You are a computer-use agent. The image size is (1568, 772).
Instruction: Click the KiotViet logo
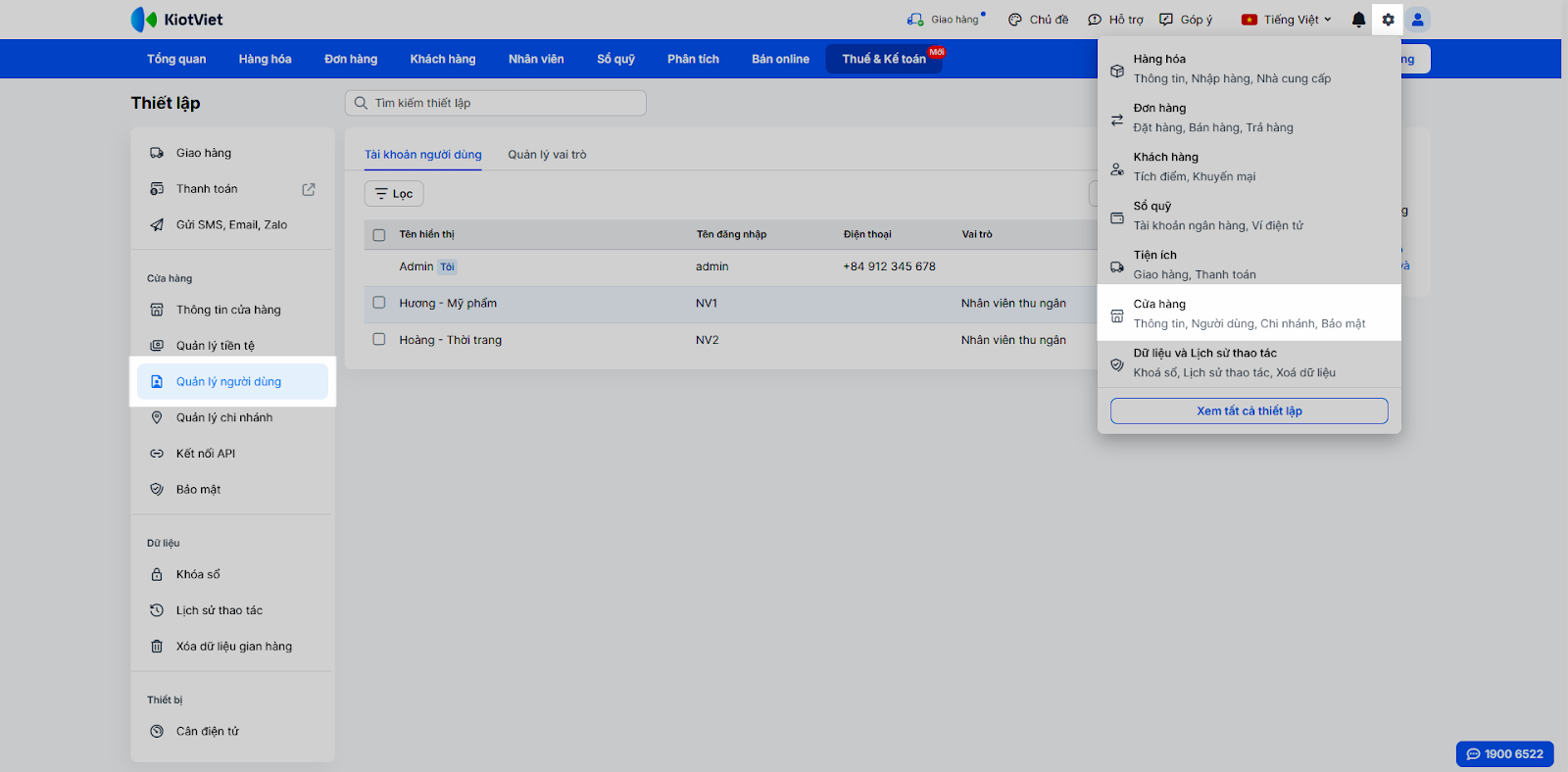[176, 20]
